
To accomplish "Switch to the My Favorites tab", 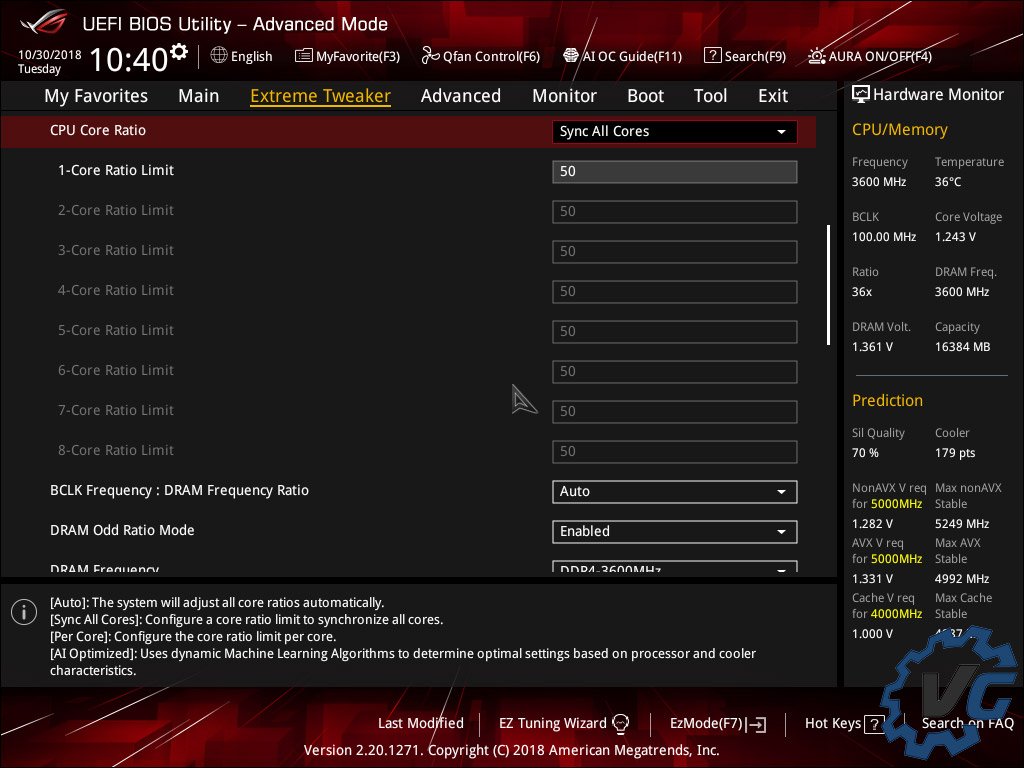I will pos(96,96).
